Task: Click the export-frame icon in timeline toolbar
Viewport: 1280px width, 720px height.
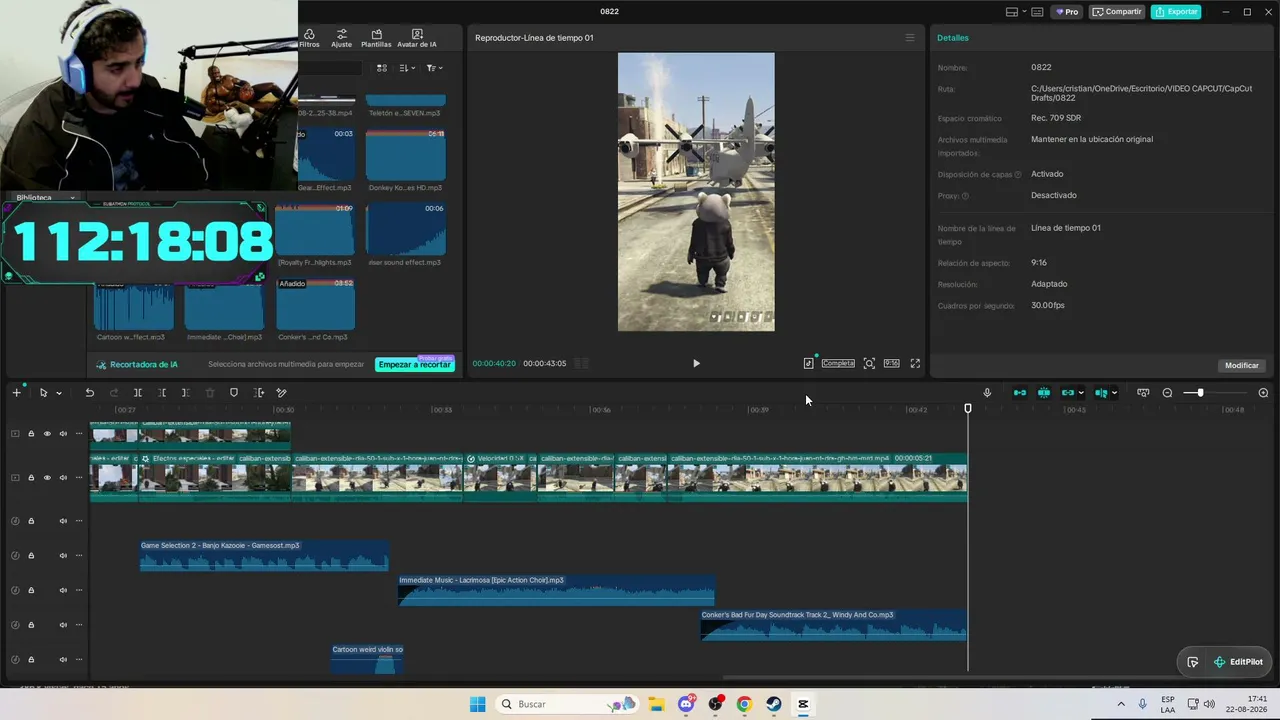Action: (x=259, y=393)
